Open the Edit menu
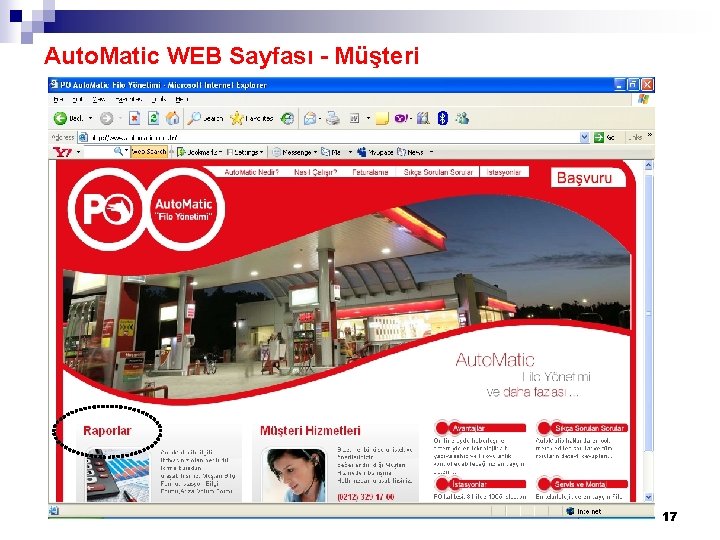720x540 pixels. (x=78, y=99)
